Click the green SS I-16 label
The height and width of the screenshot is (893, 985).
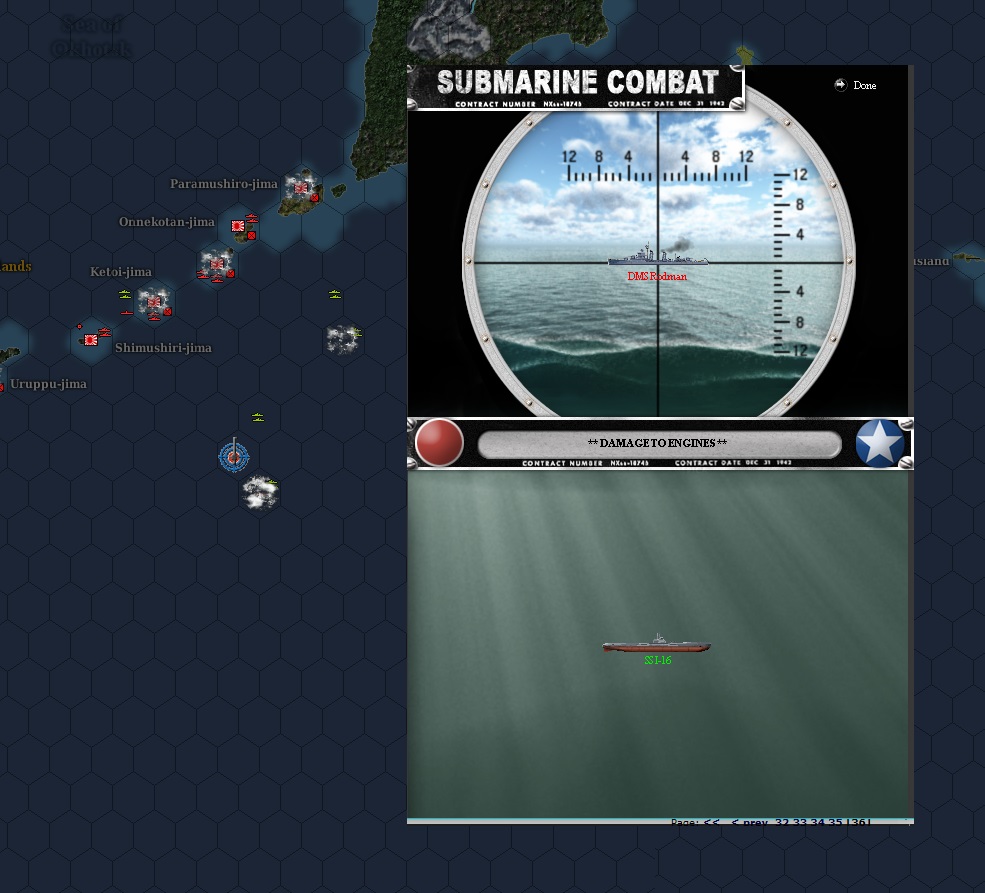(658, 660)
